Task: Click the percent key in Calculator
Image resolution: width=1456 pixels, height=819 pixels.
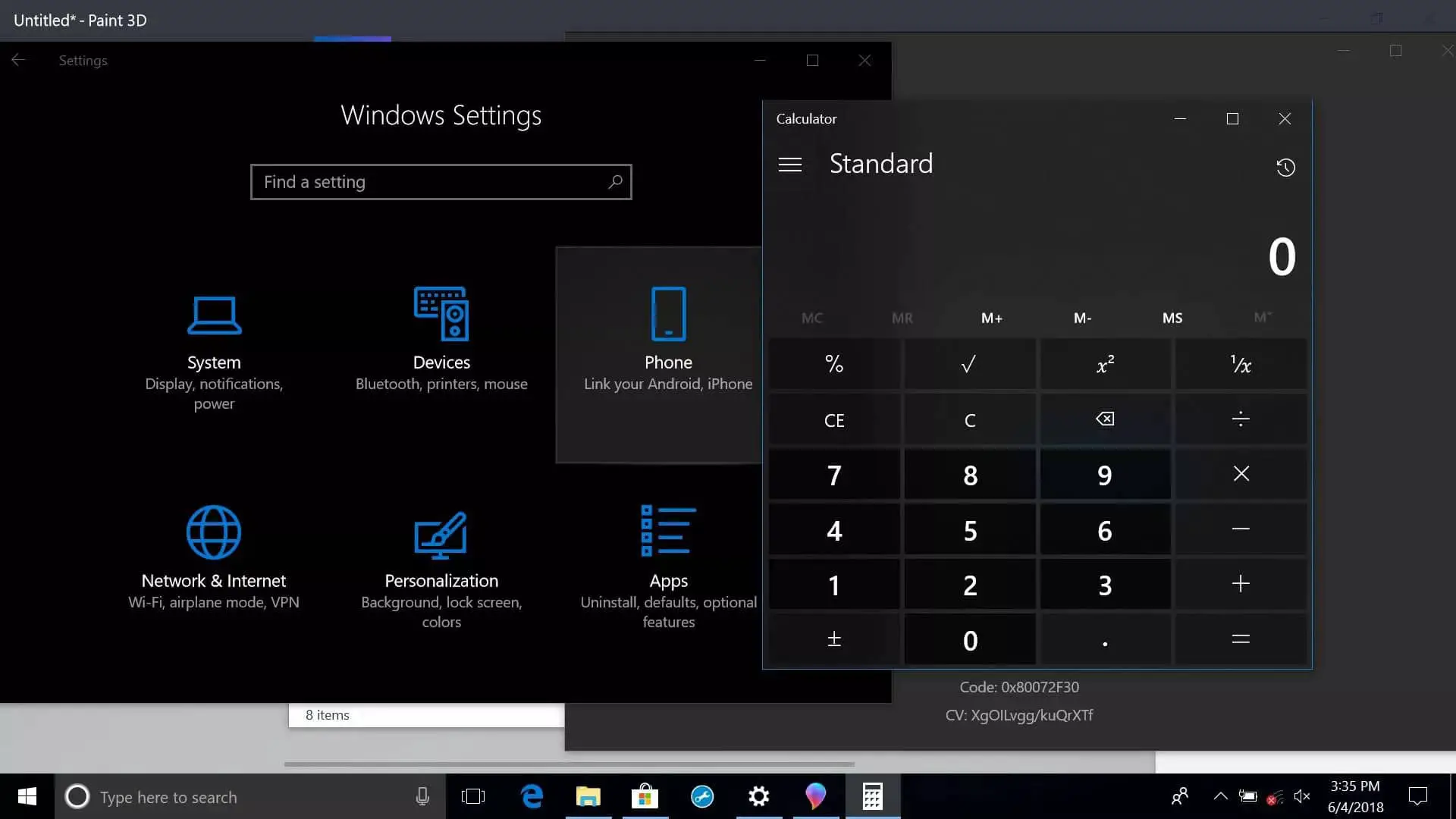Action: (x=834, y=364)
